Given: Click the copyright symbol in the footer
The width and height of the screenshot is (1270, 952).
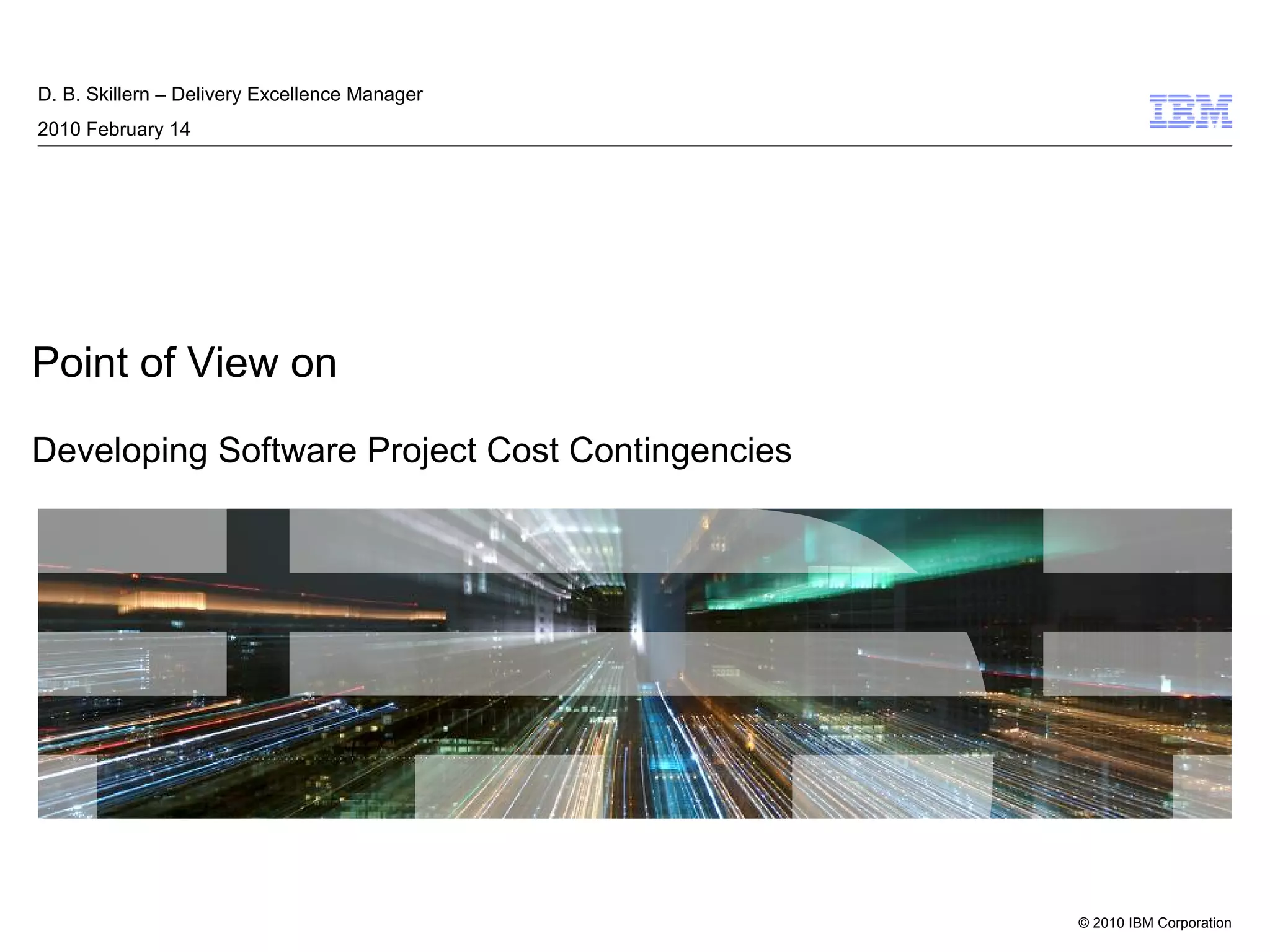Looking at the screenshot, I should click(1083, 923).
